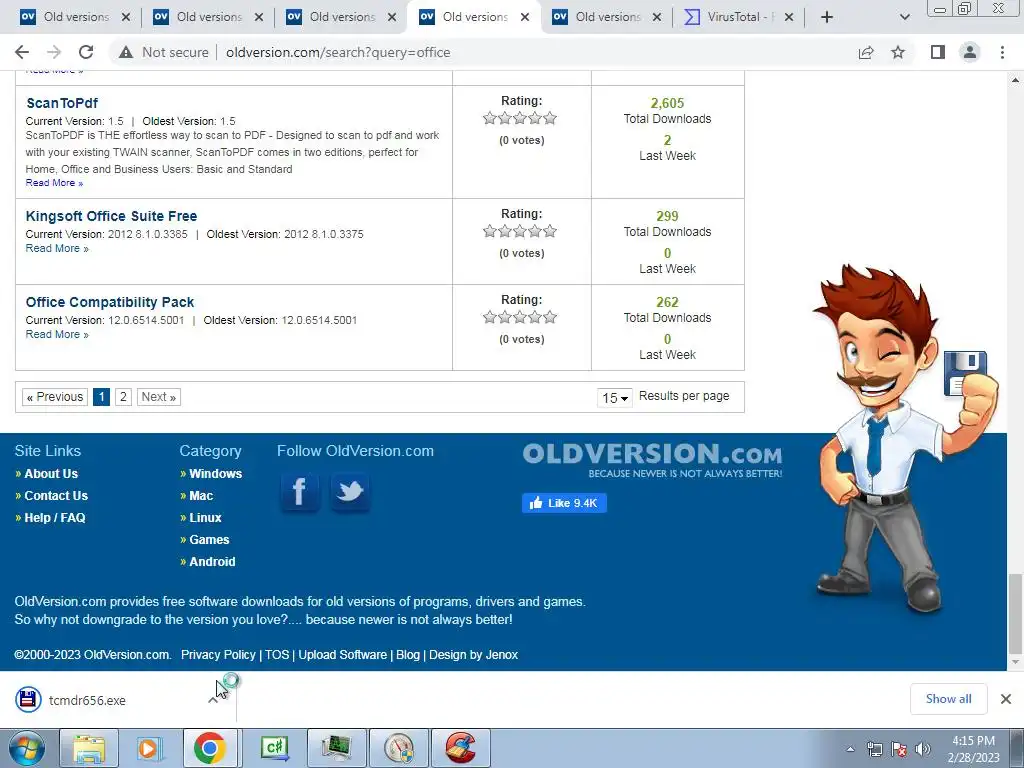Viewport: 1024px width, 768px height.
Task: Rate Kingsoft Office Suite one star
Action: [490, 231]
